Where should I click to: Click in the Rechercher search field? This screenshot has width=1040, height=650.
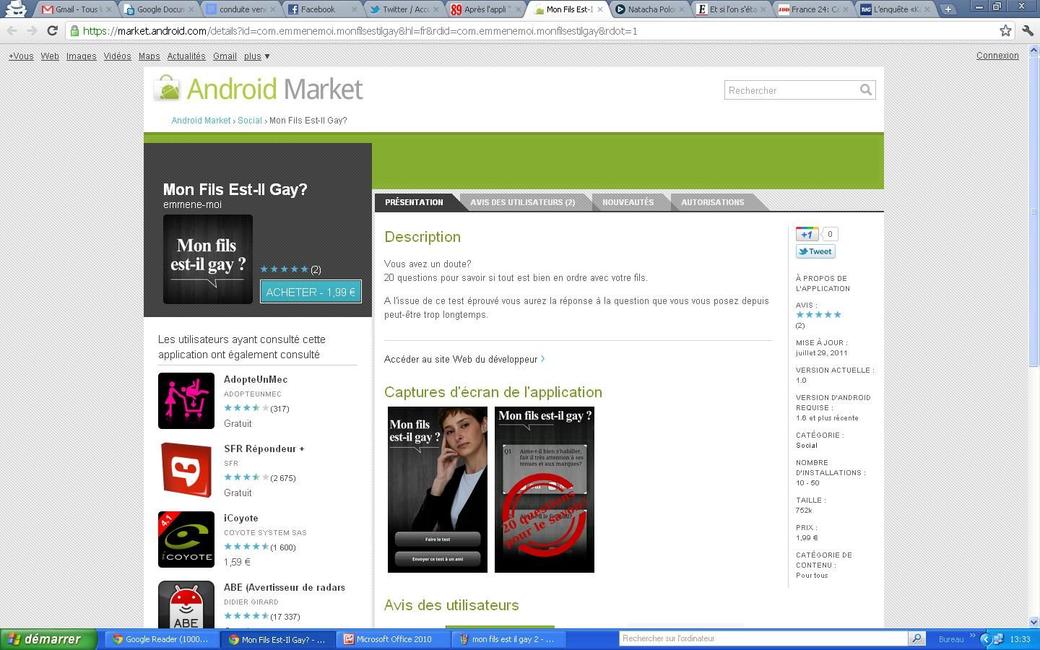coord(790,90)
